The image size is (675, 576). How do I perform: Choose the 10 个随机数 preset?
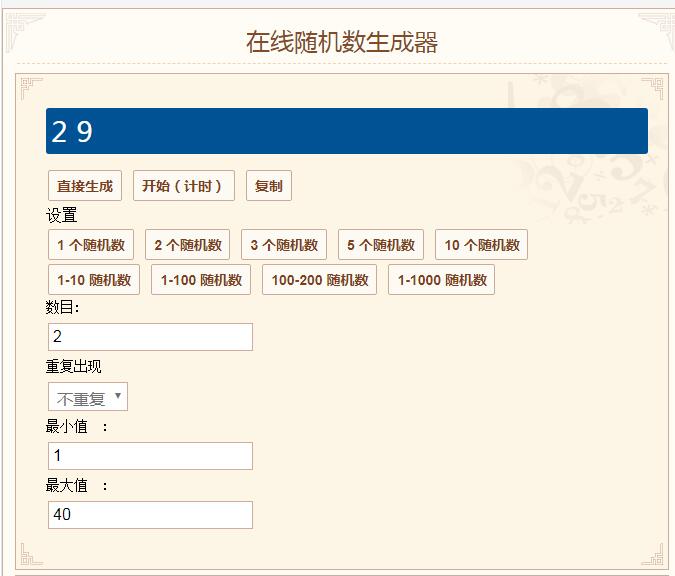481,245
